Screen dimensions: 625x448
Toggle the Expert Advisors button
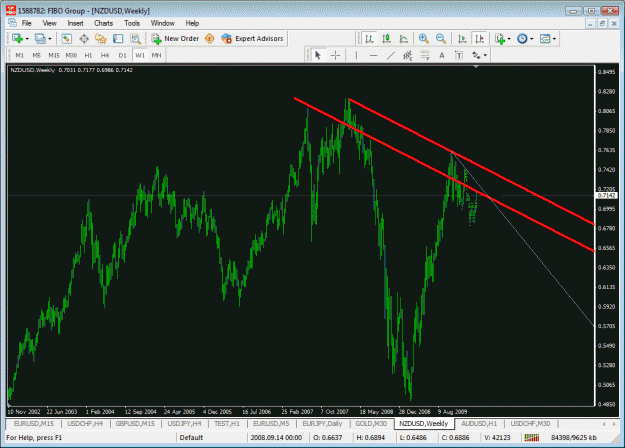pyautogui.click(x=252, y=39)
